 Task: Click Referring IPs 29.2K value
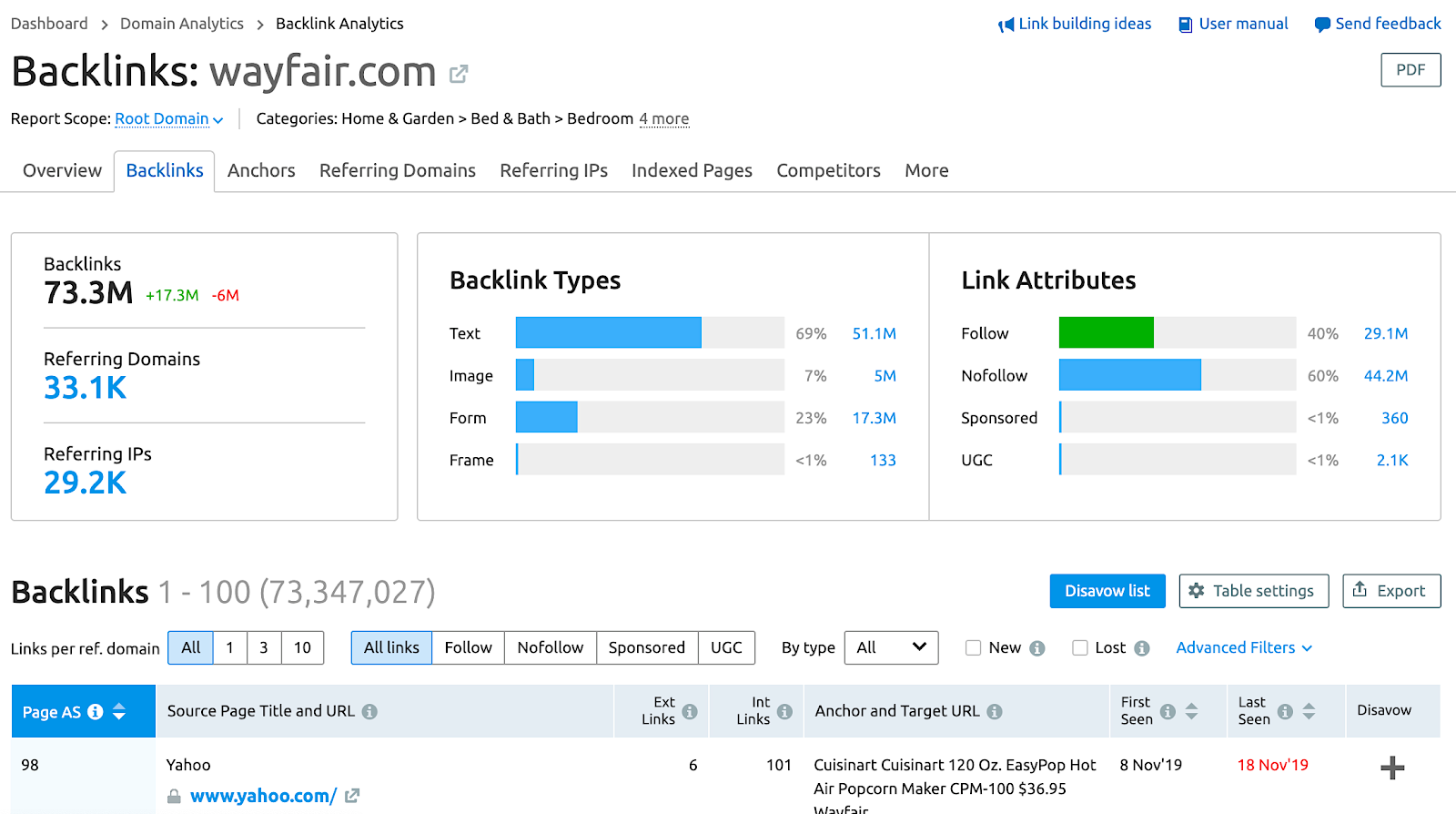(86, 483)
